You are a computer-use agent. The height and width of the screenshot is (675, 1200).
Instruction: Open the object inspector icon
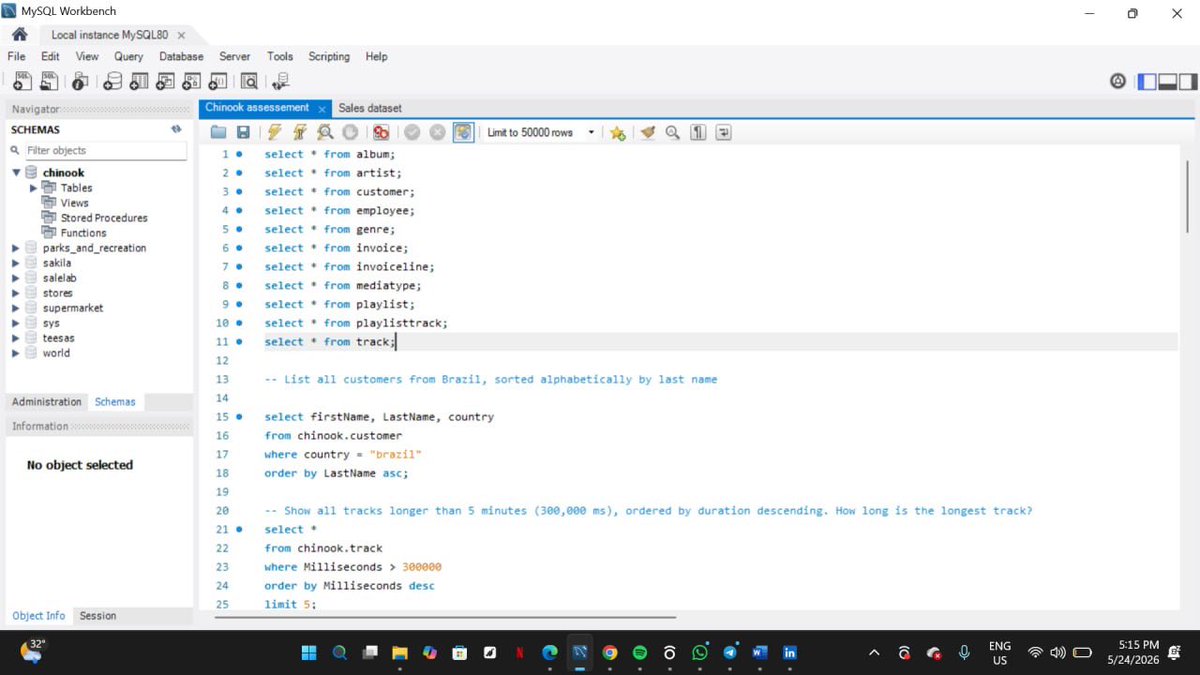81,81
